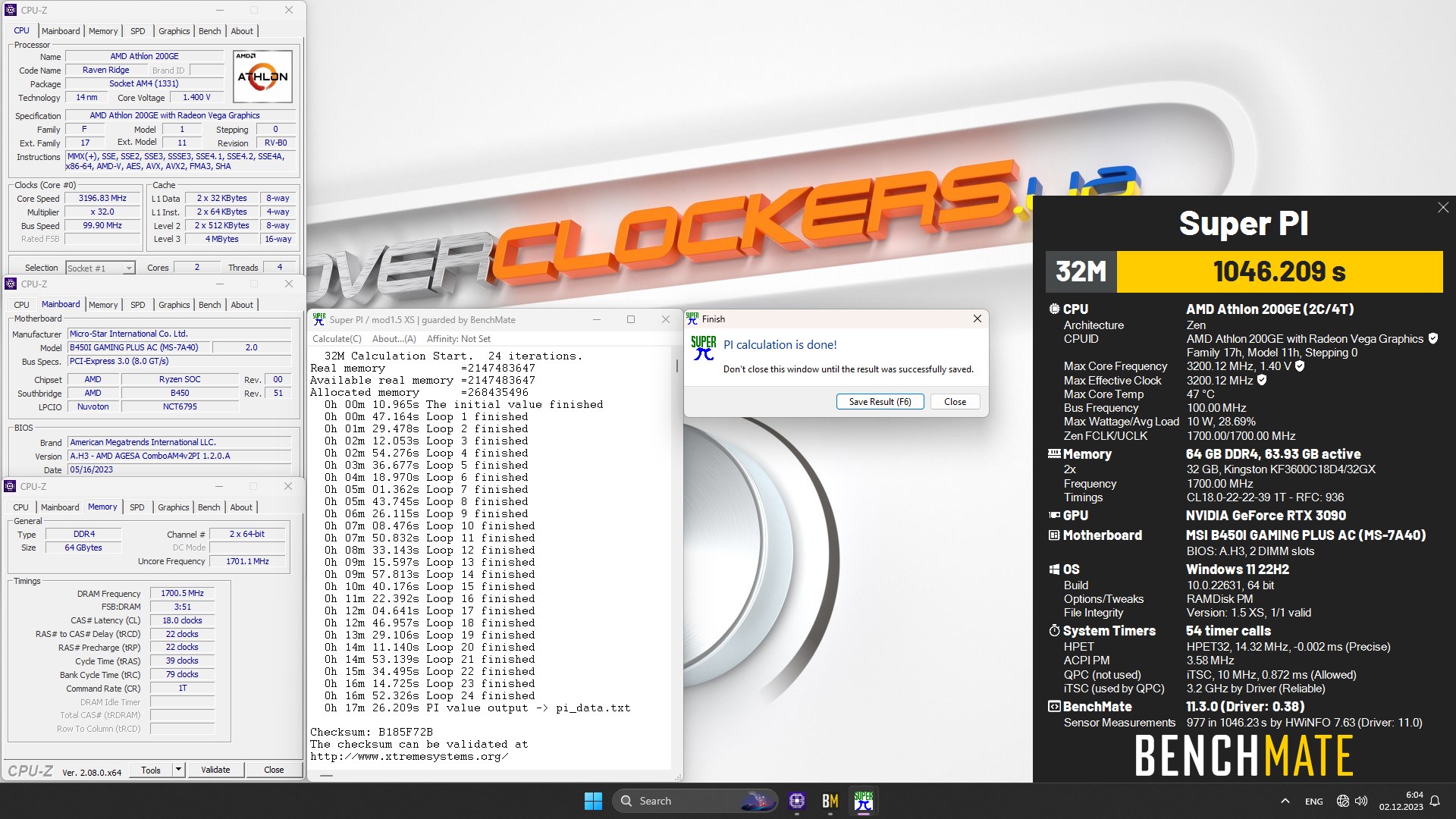Click the Tools button in CPU-Z
The width and height of the screenshot is (1456, 819).
coord(151,770)
